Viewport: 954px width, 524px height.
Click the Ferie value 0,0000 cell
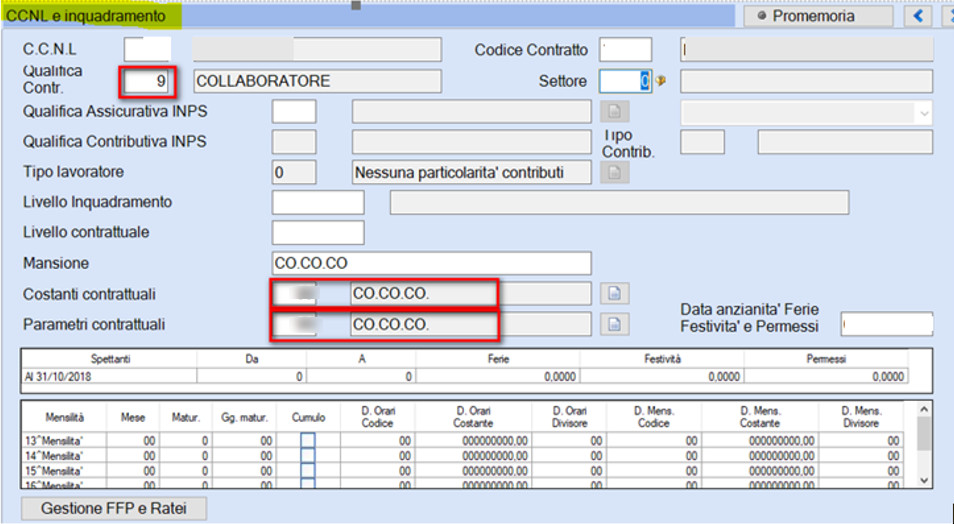(498, 377)
